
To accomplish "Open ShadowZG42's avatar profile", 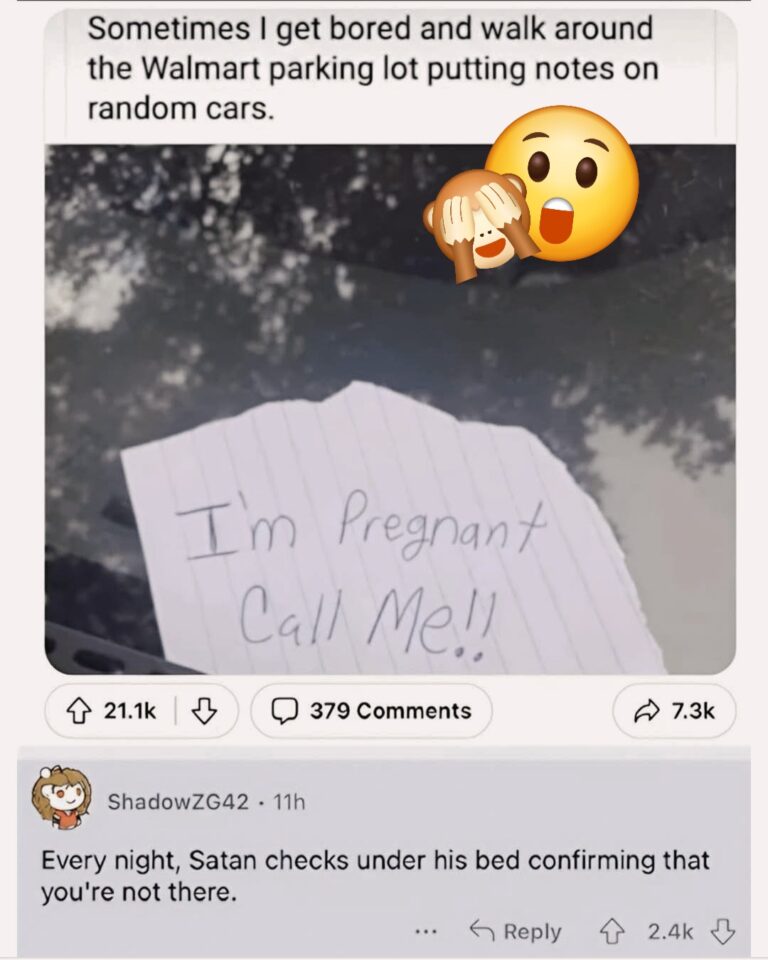I will pyautogui.click(x=61, y=798).
